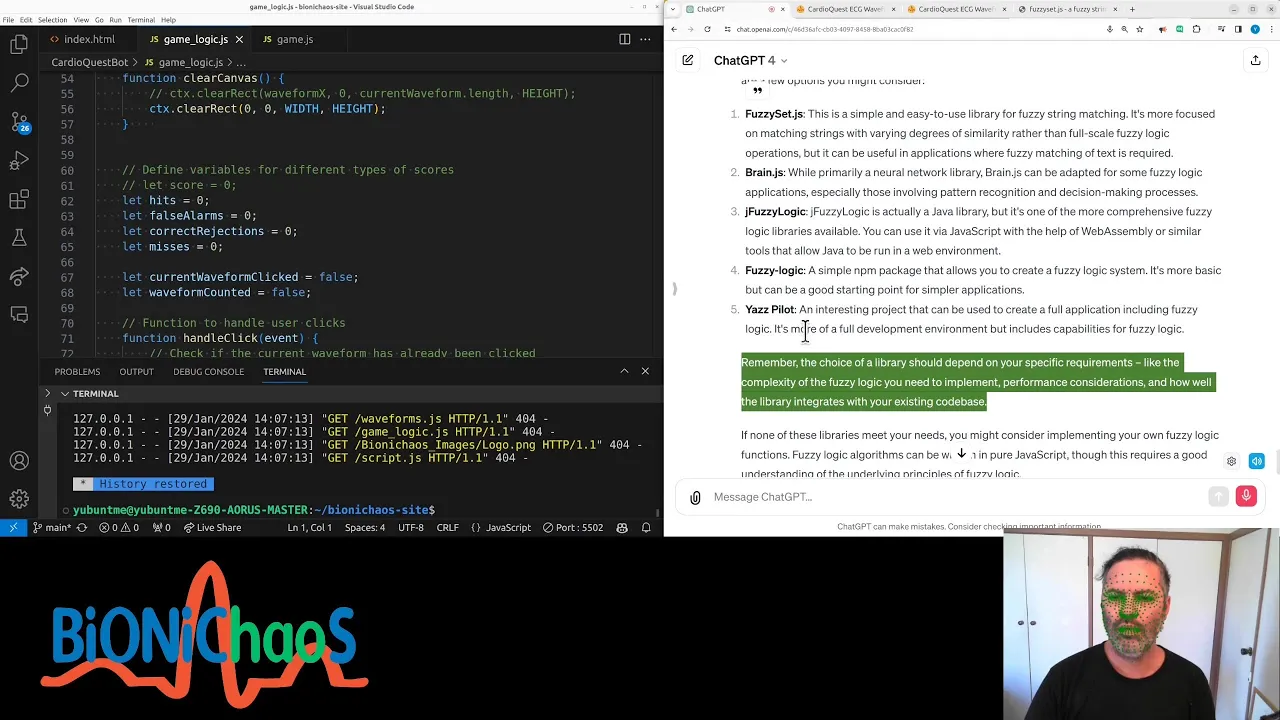This screenshot has width=1280, height=720.
Task: Maximize the terminal panel with the chevron
Action: [x=625, y=371]
